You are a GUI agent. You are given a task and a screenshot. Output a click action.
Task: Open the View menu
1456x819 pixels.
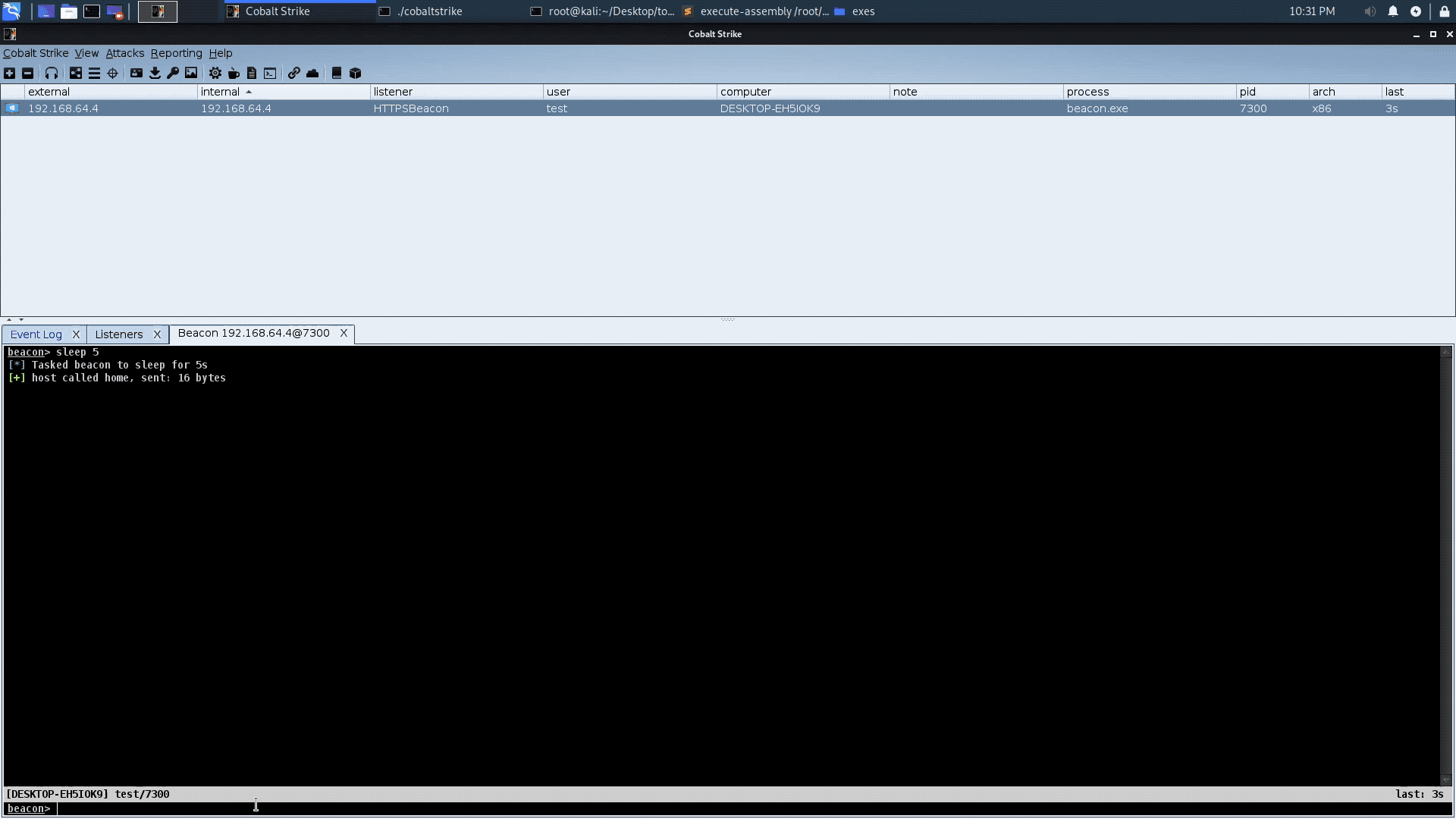click(86, 53)
